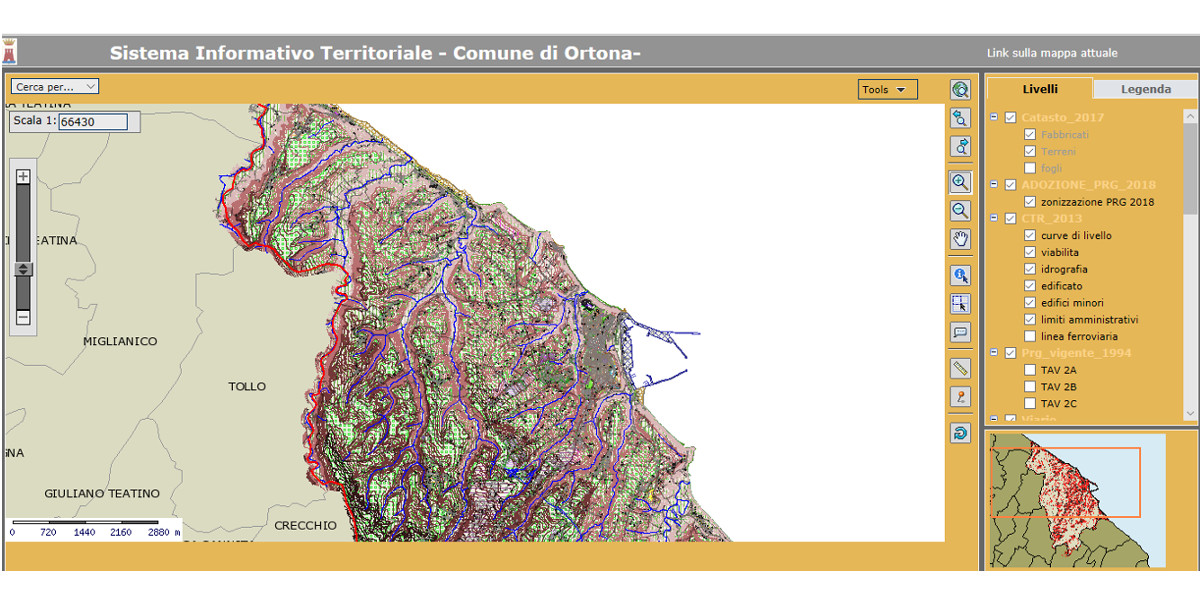Viewport: 1200px width, 600px height.
Task: Switch to the Legenda tab
Action: (1145, 89)
